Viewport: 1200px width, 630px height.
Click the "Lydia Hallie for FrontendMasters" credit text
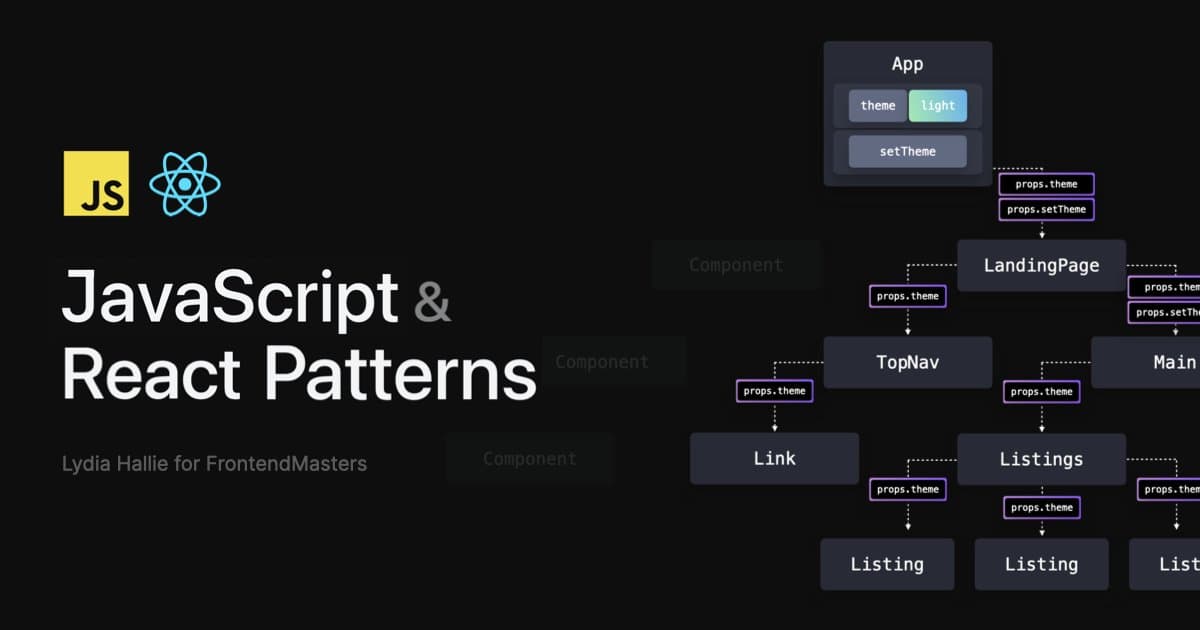(214, 463)
